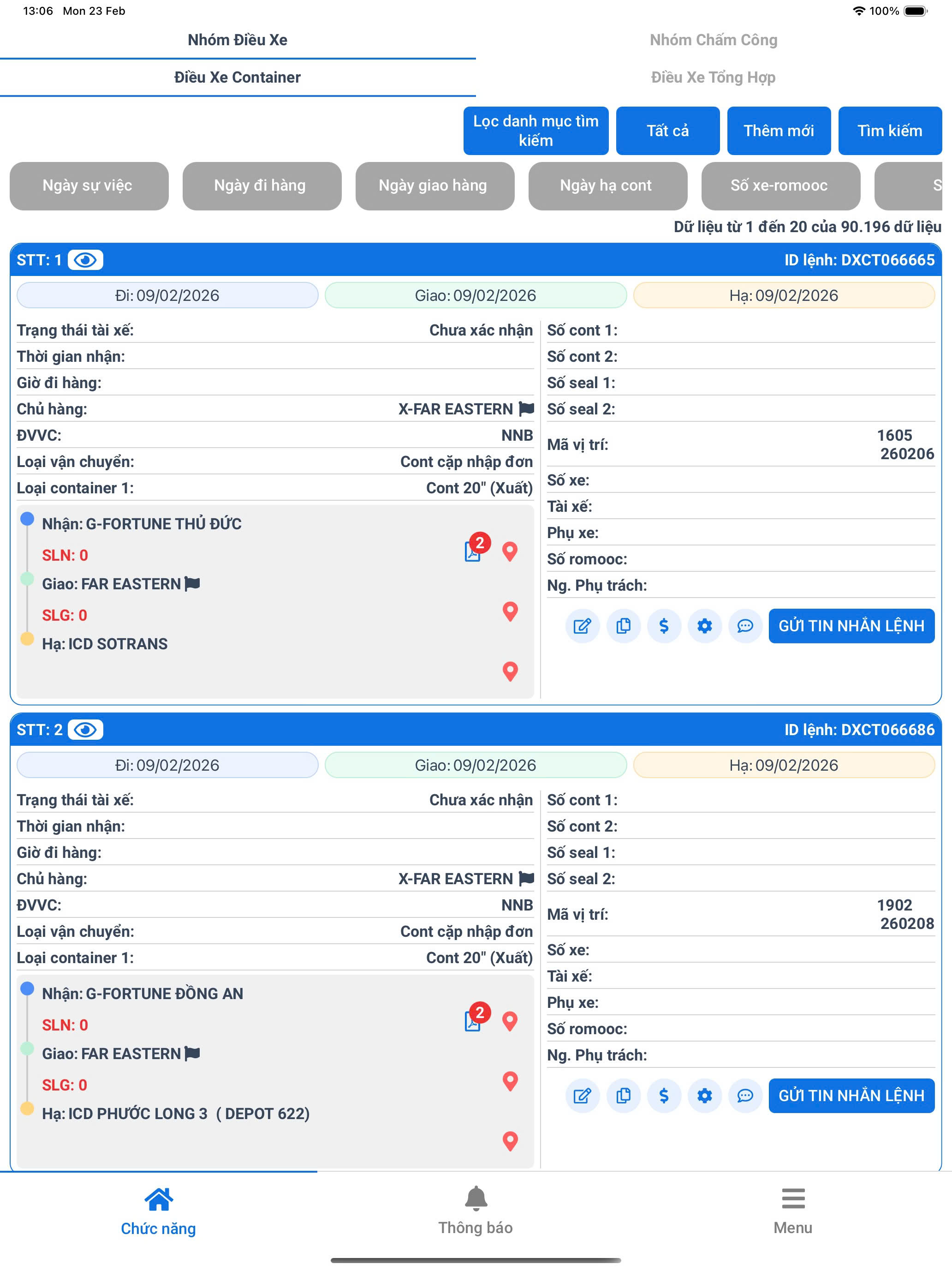This screenshot has height=1270, width=952.
Task: Switch to Điều Xe Tổng Hợp tab
Action: (714, 78)
